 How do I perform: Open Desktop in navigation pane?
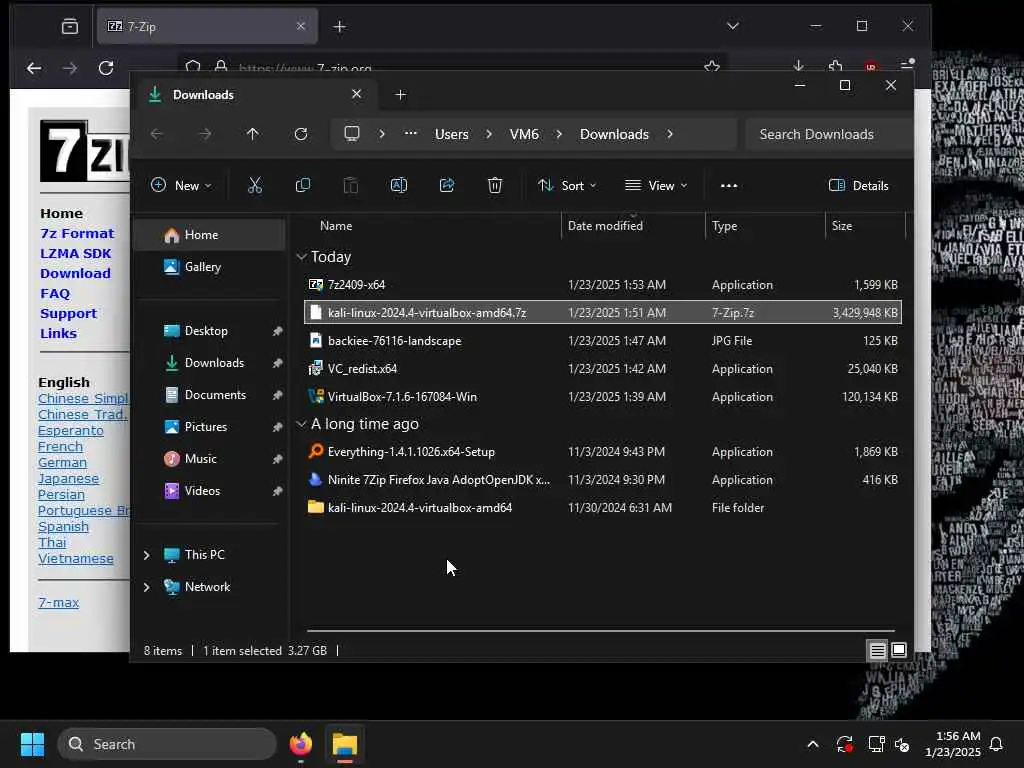click(209, 331)
